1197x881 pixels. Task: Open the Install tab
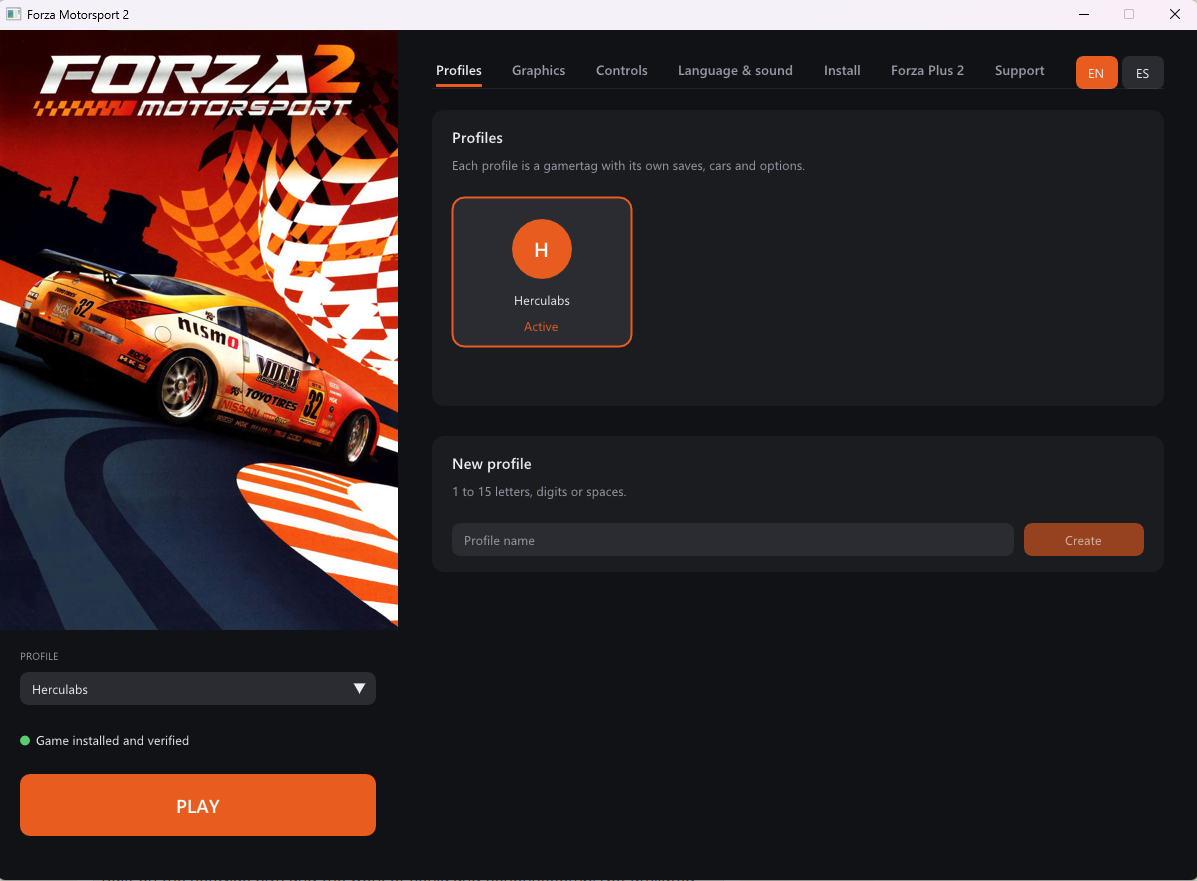(x=842, y=70)
